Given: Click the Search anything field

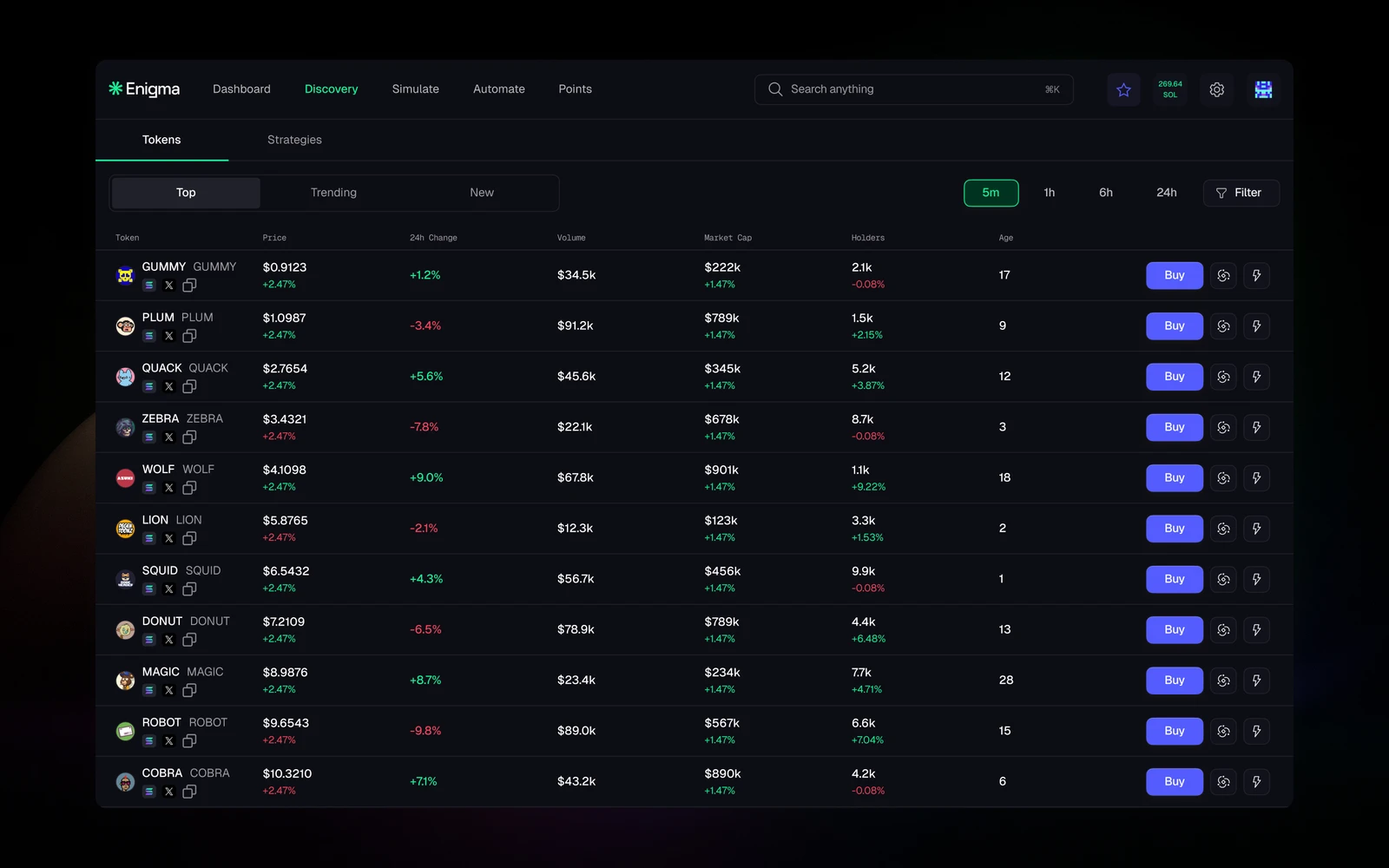Looking at the screenshot, I should 913,89.
